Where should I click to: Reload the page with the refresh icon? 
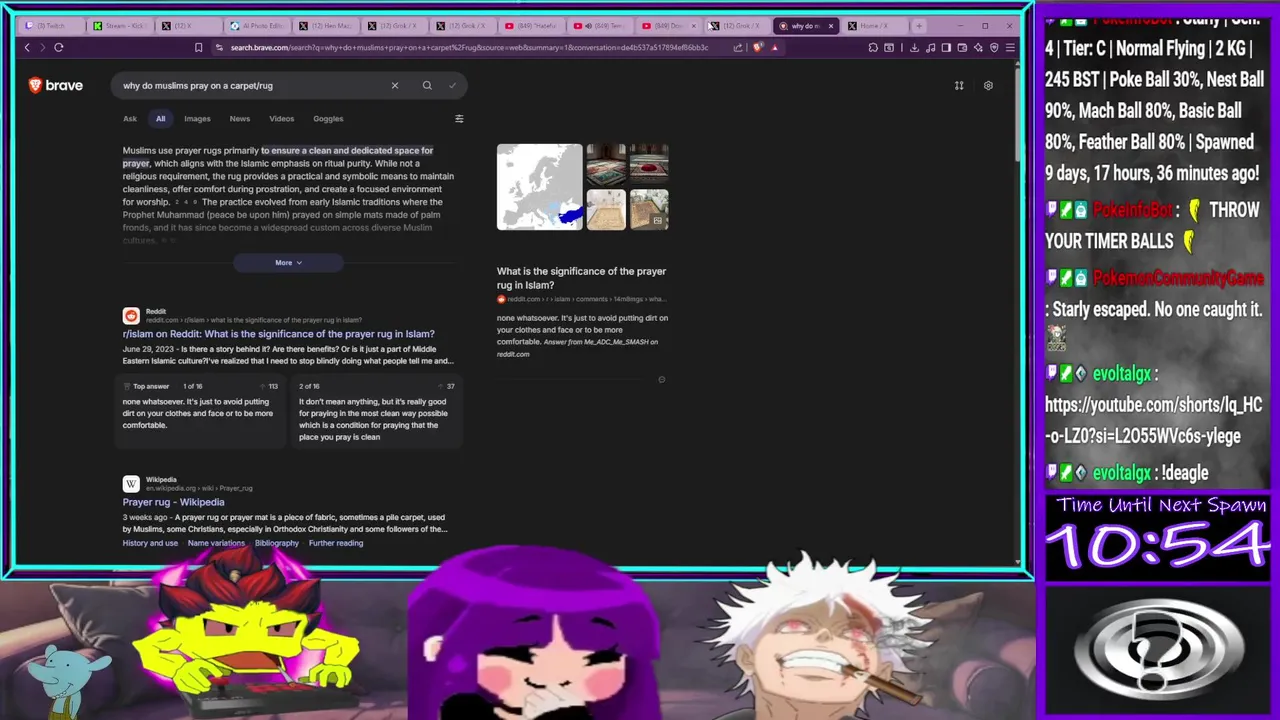[59, 47]
